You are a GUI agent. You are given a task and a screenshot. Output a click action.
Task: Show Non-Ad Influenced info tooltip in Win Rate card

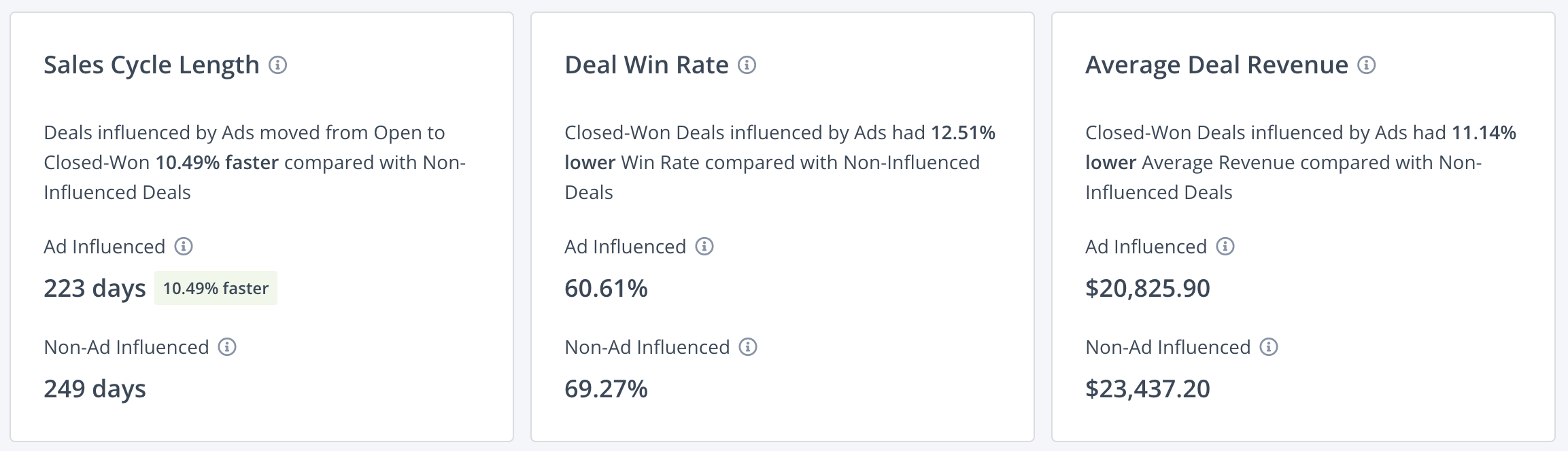[748, 347]
